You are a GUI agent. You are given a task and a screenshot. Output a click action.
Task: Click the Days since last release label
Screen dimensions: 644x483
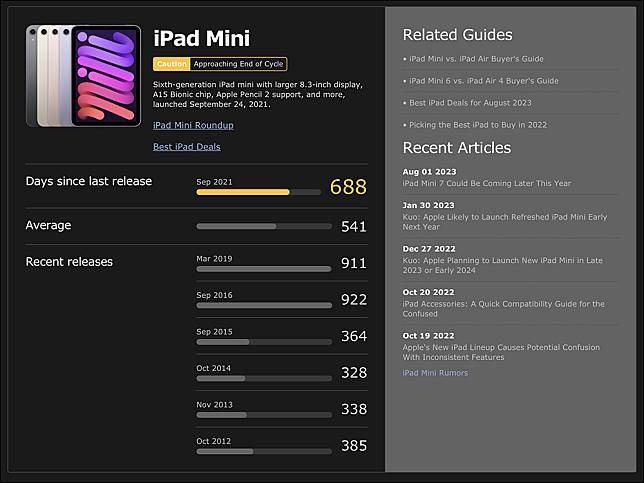click(89, 181)
